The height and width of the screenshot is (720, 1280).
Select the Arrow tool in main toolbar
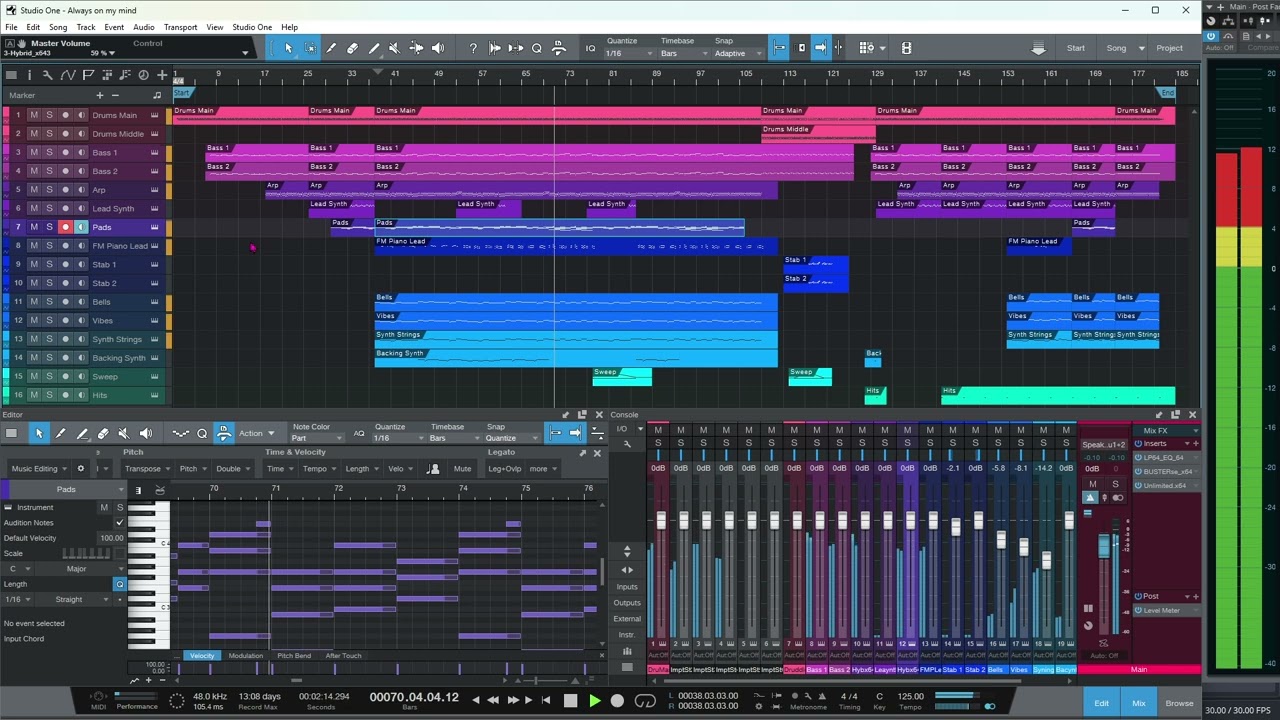tap(288, 48)
